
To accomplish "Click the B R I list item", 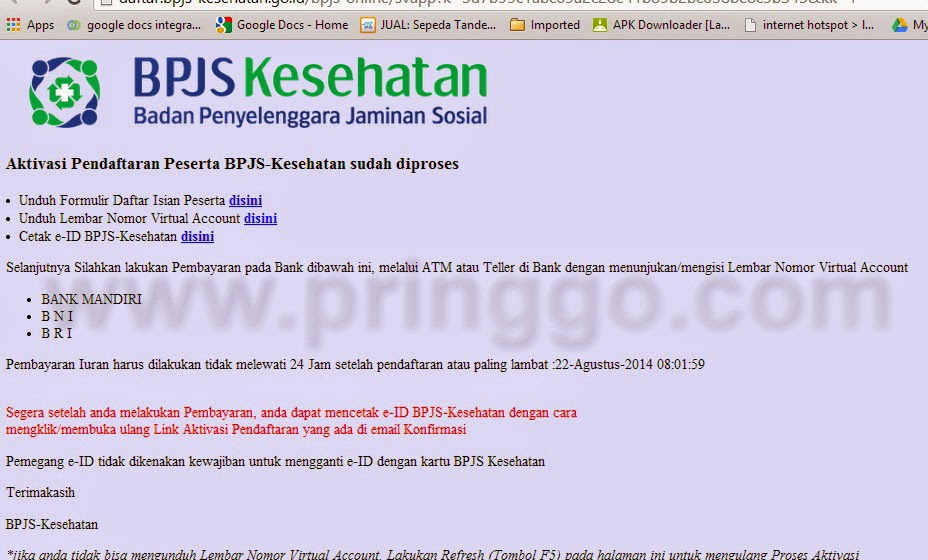I will (x=56, y=333).
